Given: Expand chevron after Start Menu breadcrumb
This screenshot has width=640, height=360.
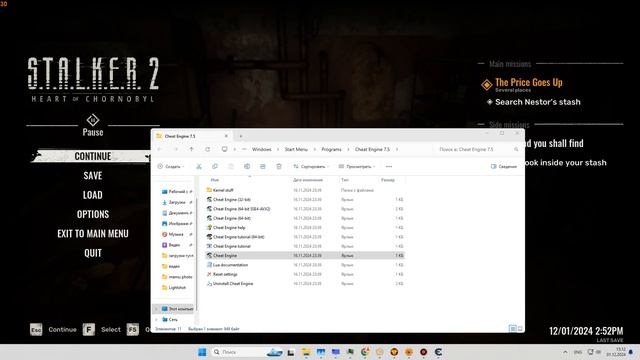Looking at the screenshot, I should 315,149.
